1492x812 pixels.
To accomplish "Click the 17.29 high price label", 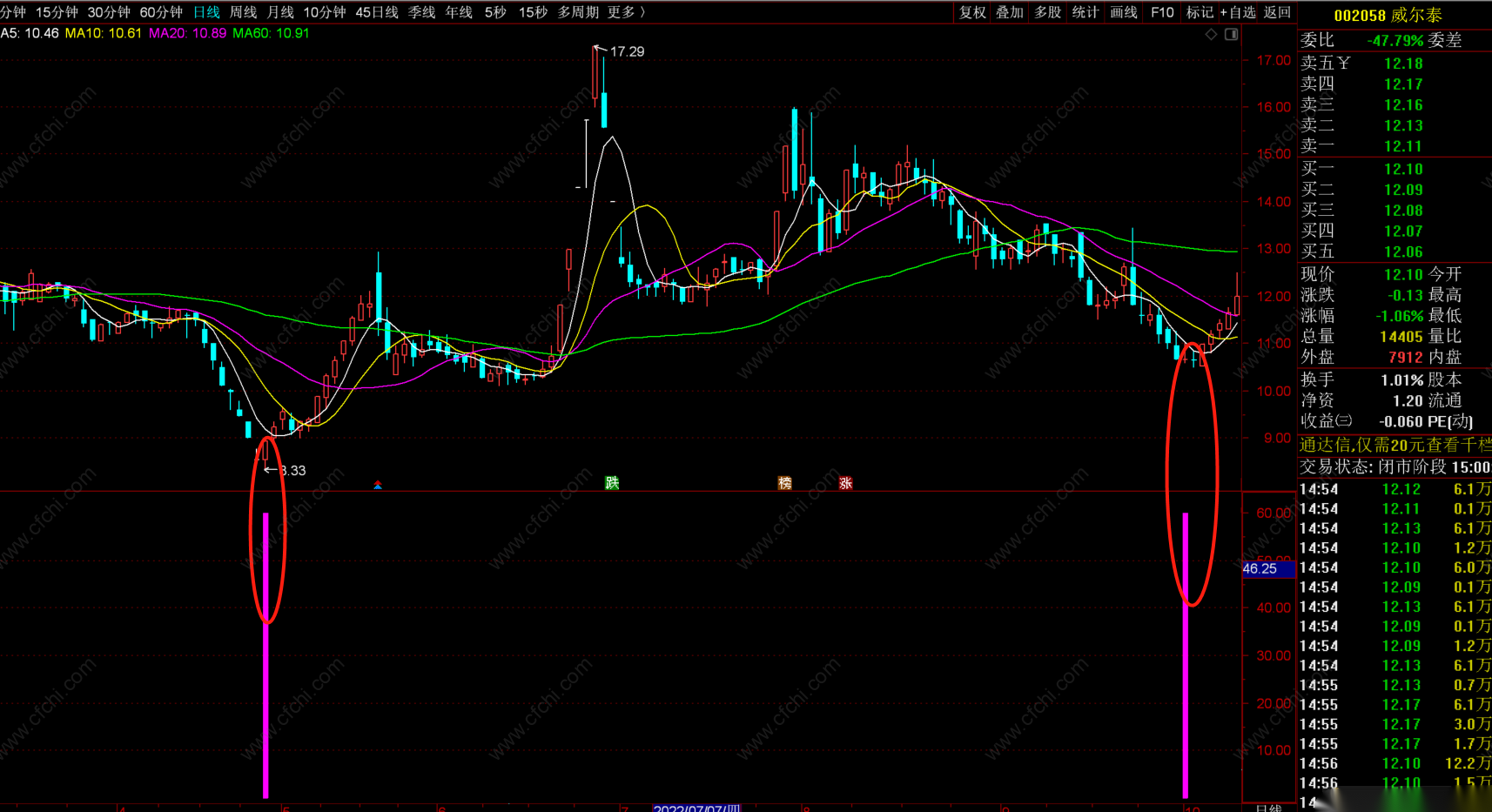I will coord(627,51).
